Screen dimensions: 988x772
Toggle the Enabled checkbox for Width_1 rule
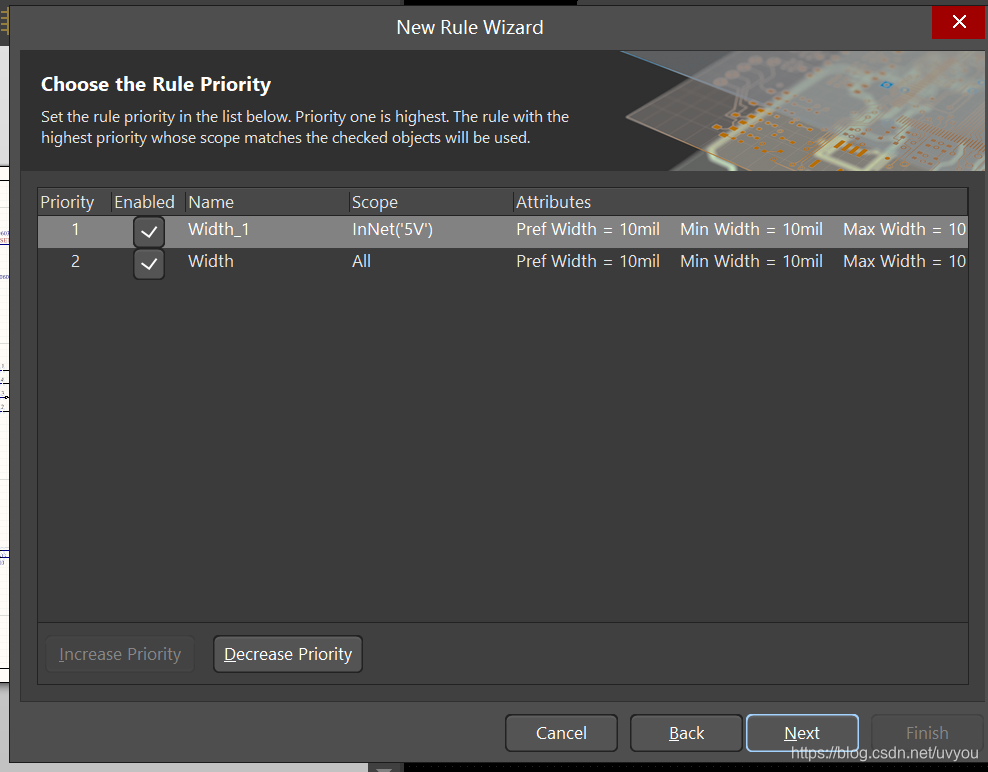coord(149,232)
